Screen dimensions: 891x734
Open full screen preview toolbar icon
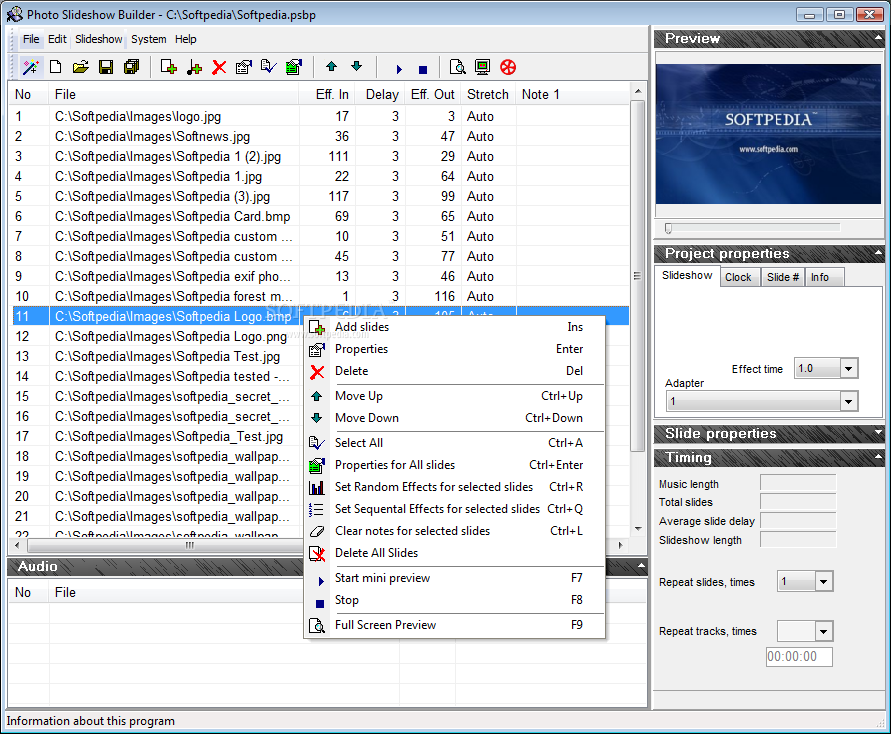click(x=457, y=67)
